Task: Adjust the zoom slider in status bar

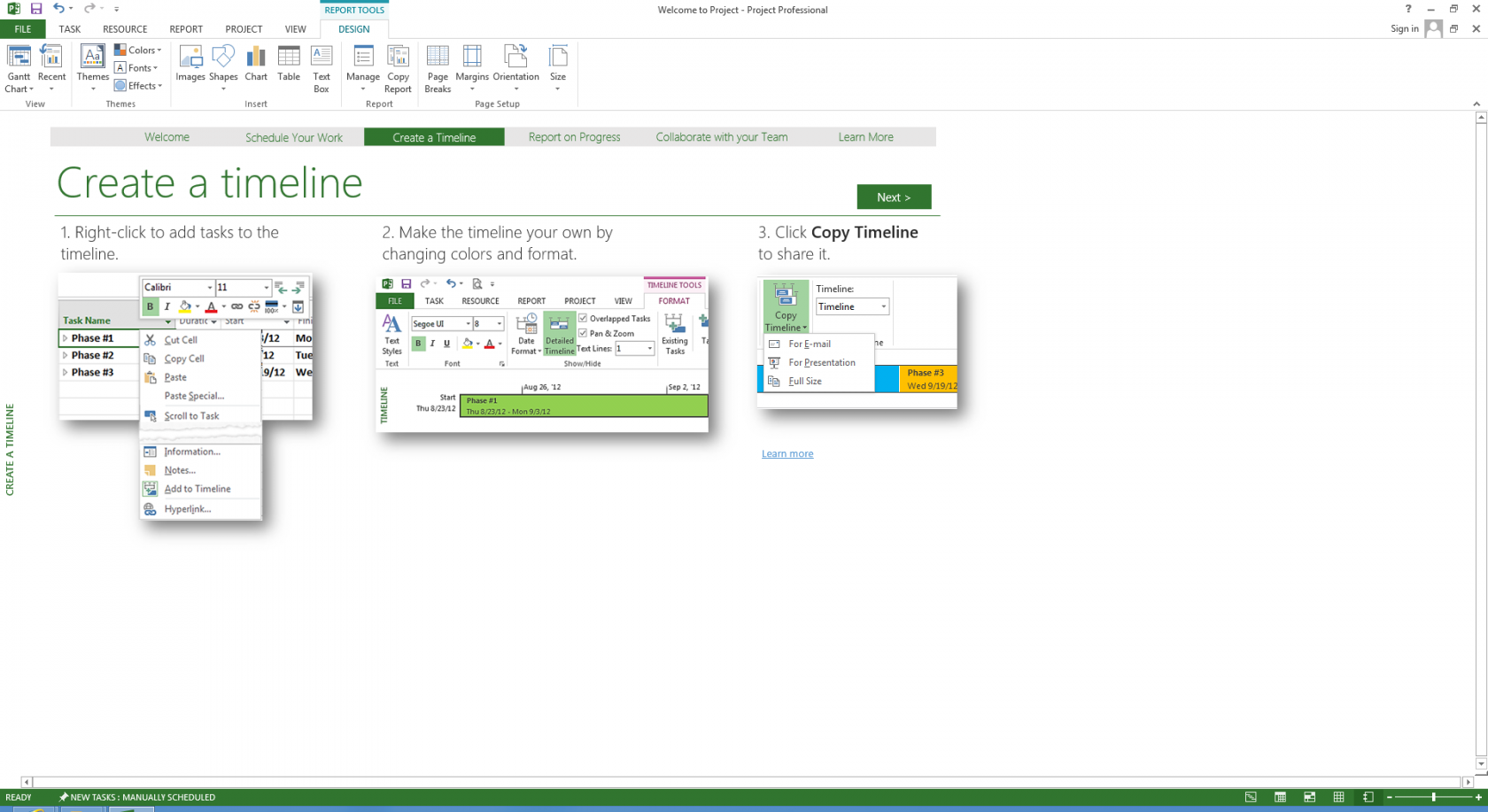Action: (1433, 797)
